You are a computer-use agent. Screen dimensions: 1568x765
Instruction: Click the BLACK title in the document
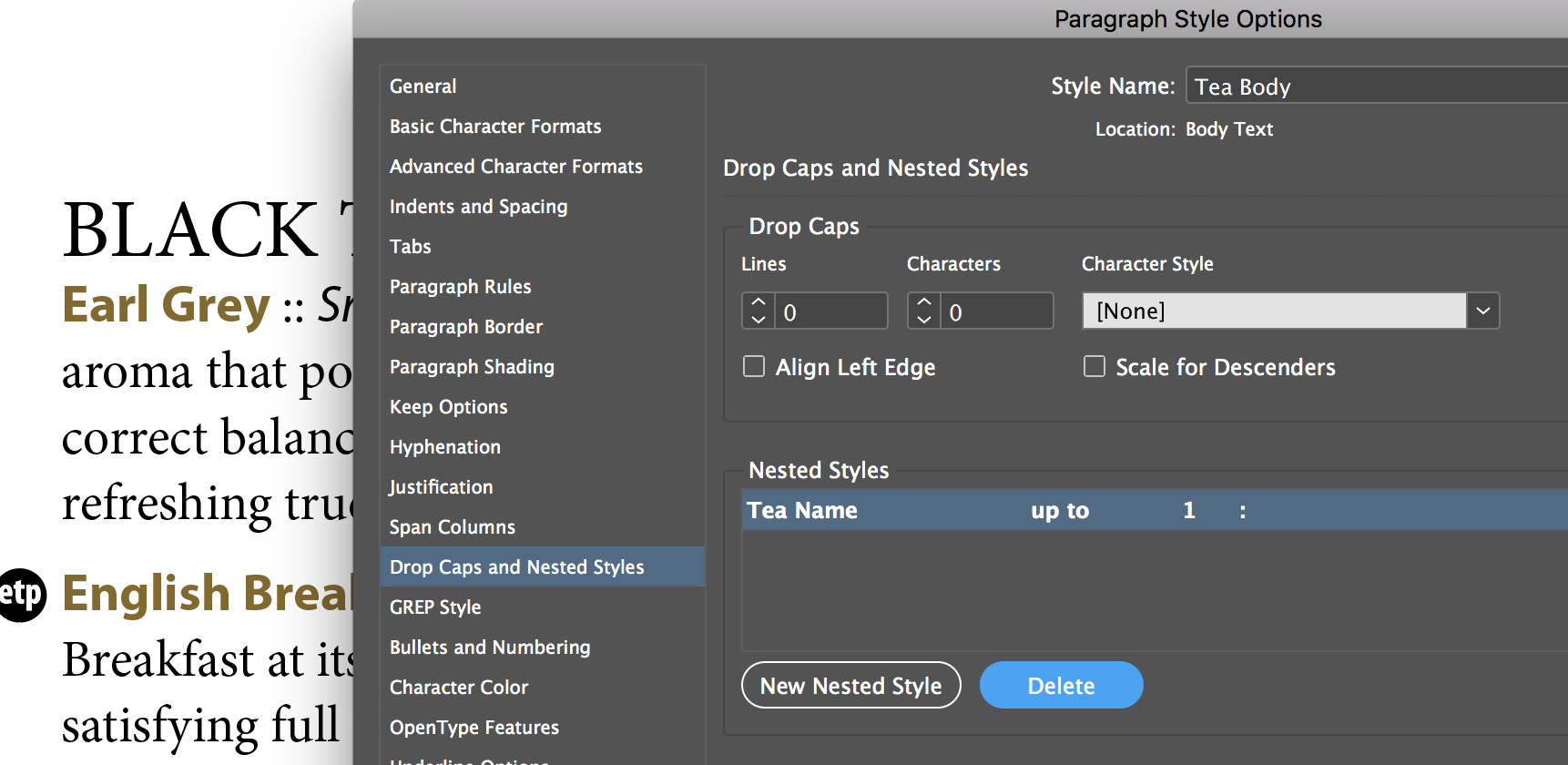(189, 229)
